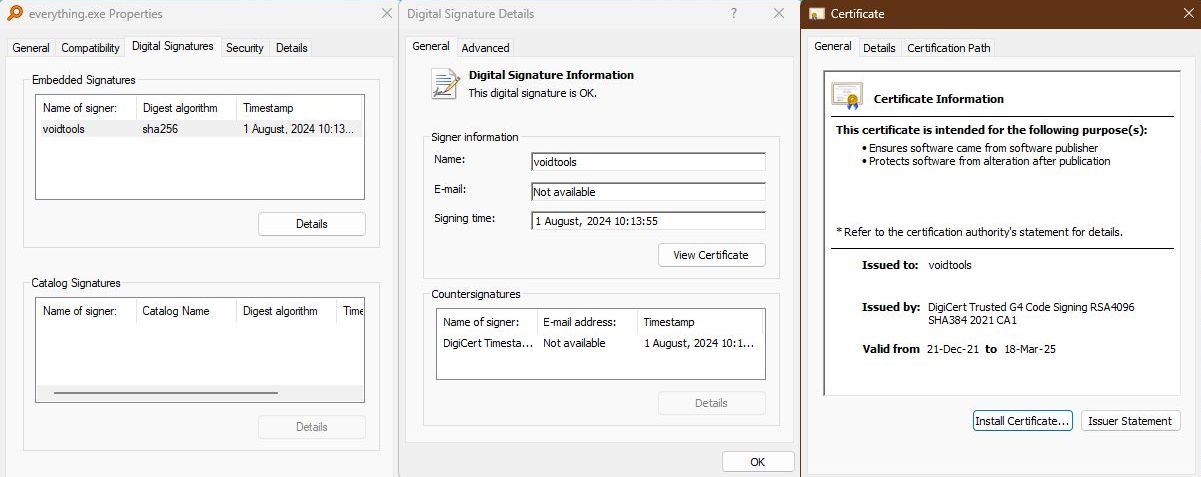Click Details button under Embedded Signatures
This screenshot has width=1201, height=477.
coord(312,224)
